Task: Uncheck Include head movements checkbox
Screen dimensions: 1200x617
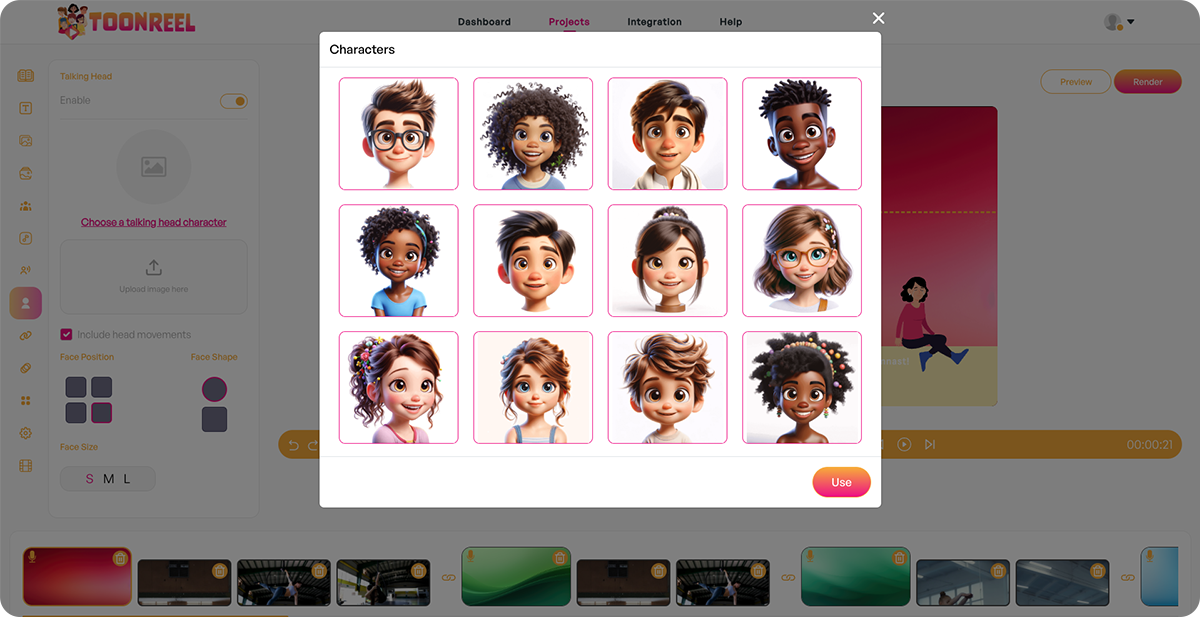Action: tap(67, 335)
